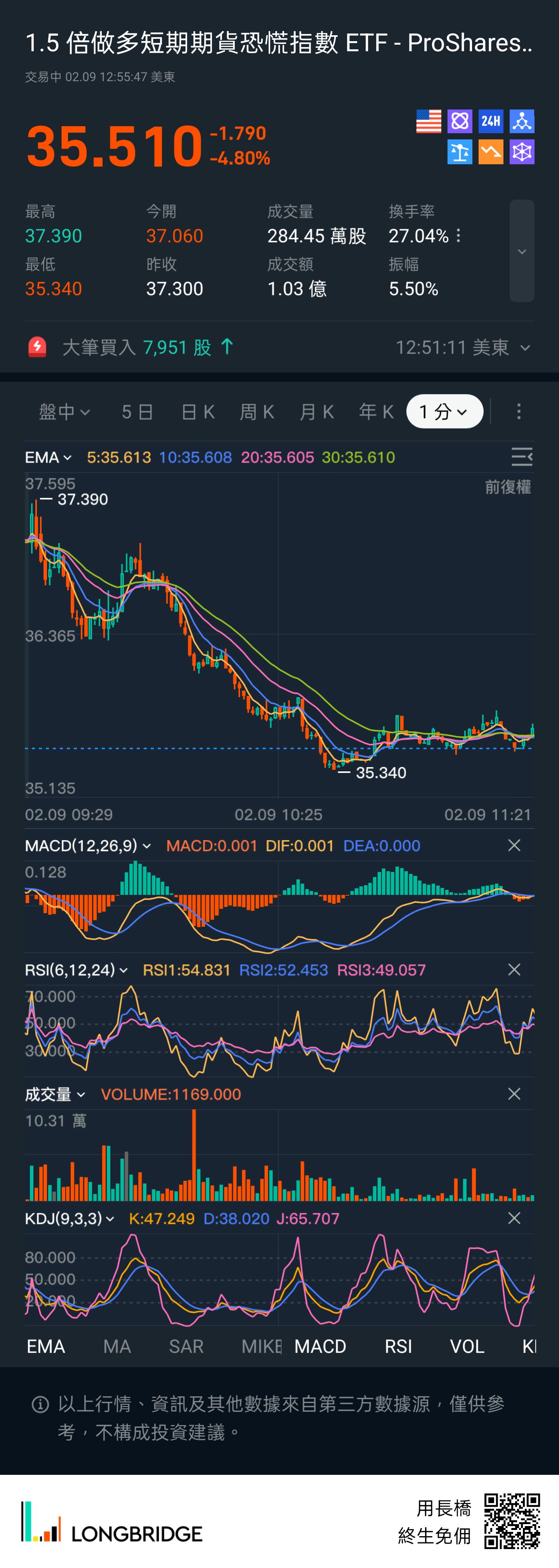Open the 1分 interval dropdown
Image resolution: width=559 pixels, height=1568 pixels.
[x=444, y=412]
